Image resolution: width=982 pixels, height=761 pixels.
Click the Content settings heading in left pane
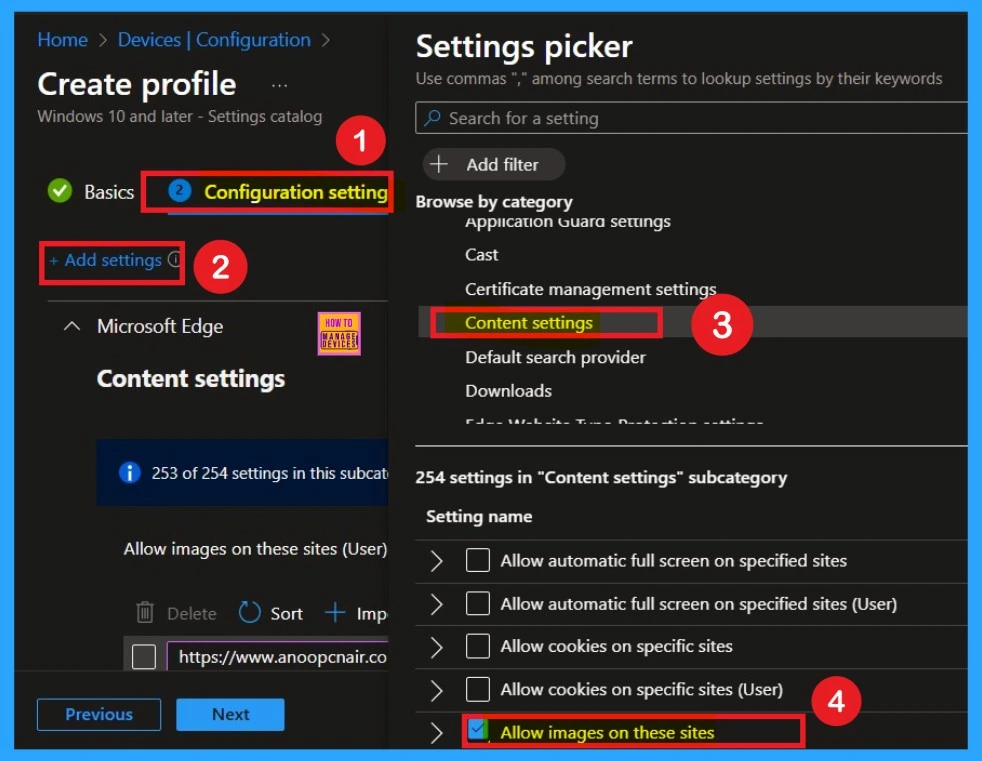pyautogui.click(x=191, y=378)
